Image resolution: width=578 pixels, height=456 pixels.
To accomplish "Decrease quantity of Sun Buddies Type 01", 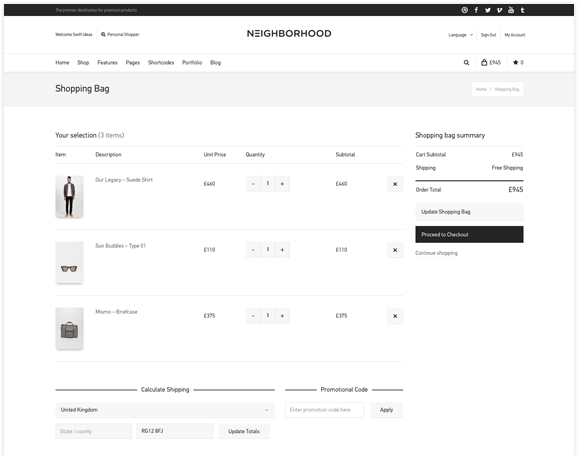I will 253,250.
